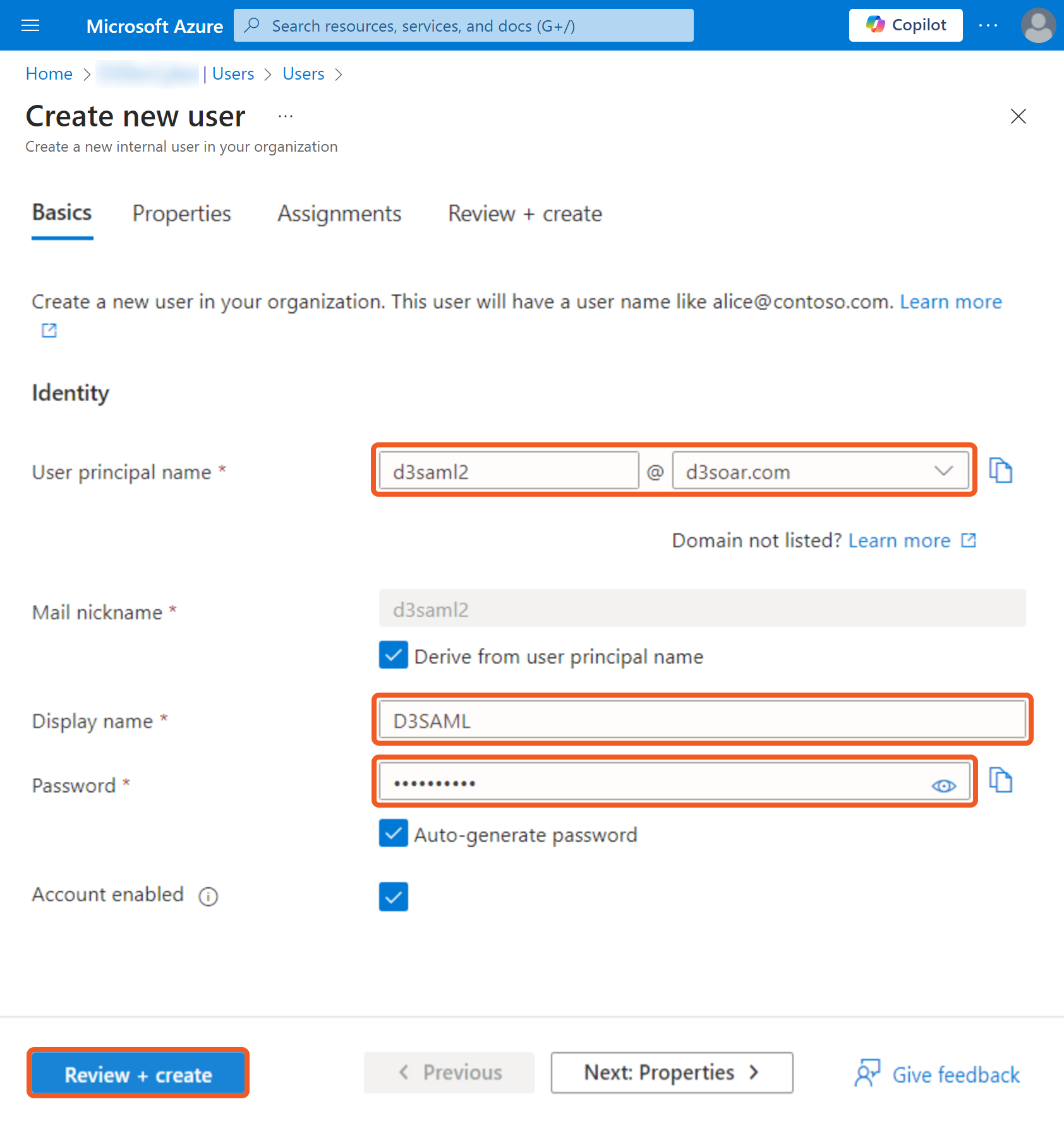Toggle Auto-generate password checkbox
1064x1128 pixels.
click(x=394, y=834)
